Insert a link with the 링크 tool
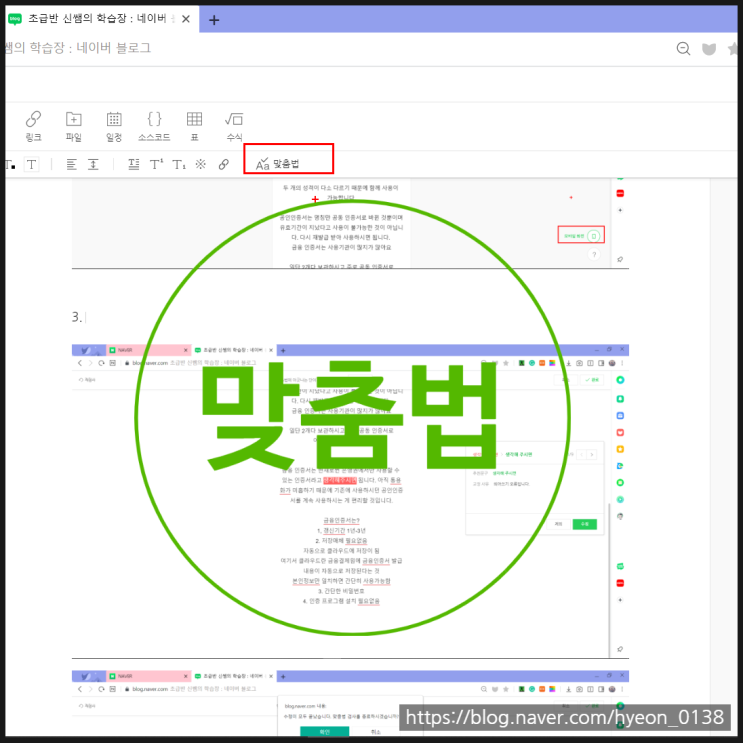Image resolution: width=743 pixels, height=743 pixels. coord(33,126)
